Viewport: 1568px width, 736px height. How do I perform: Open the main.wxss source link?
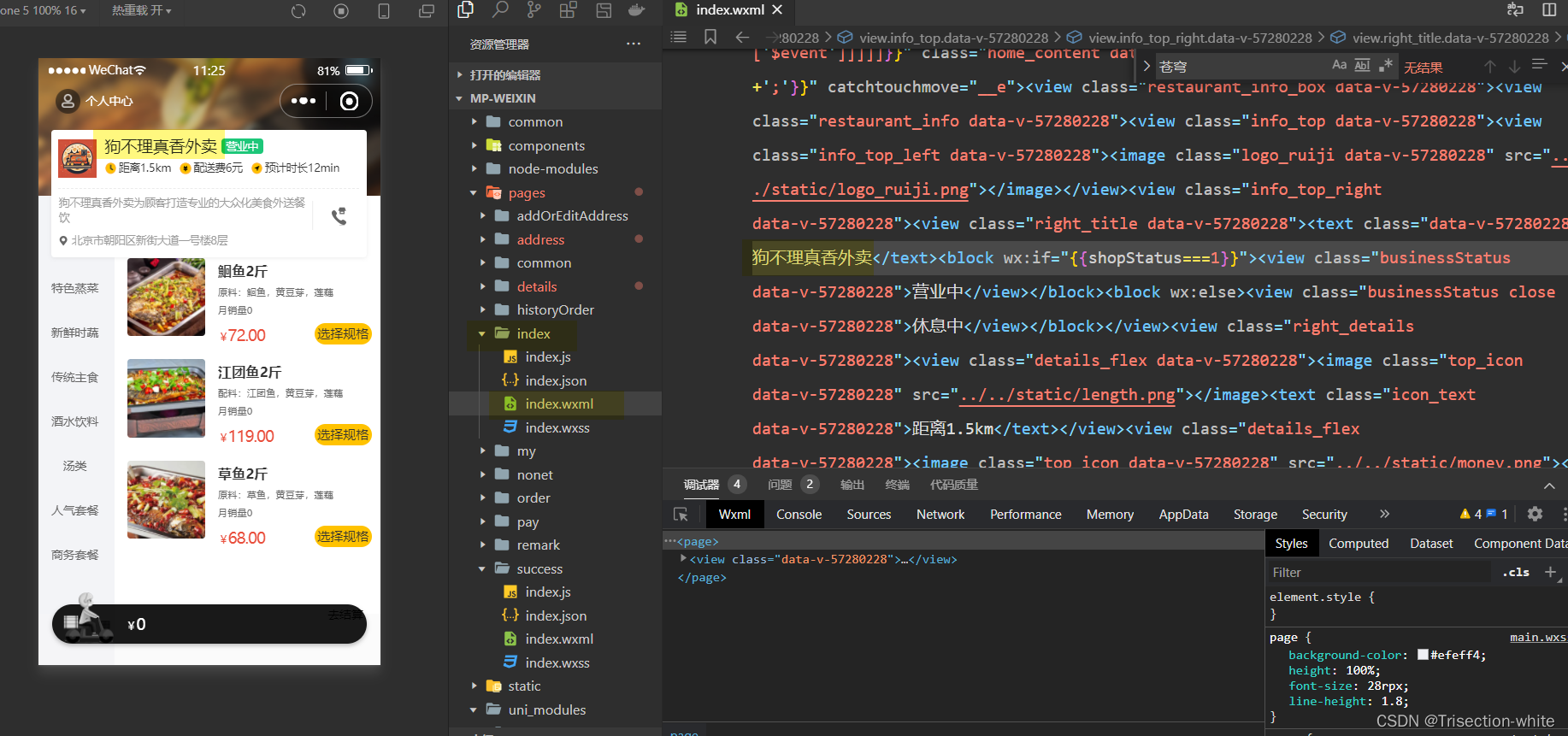click(1538, 638)
